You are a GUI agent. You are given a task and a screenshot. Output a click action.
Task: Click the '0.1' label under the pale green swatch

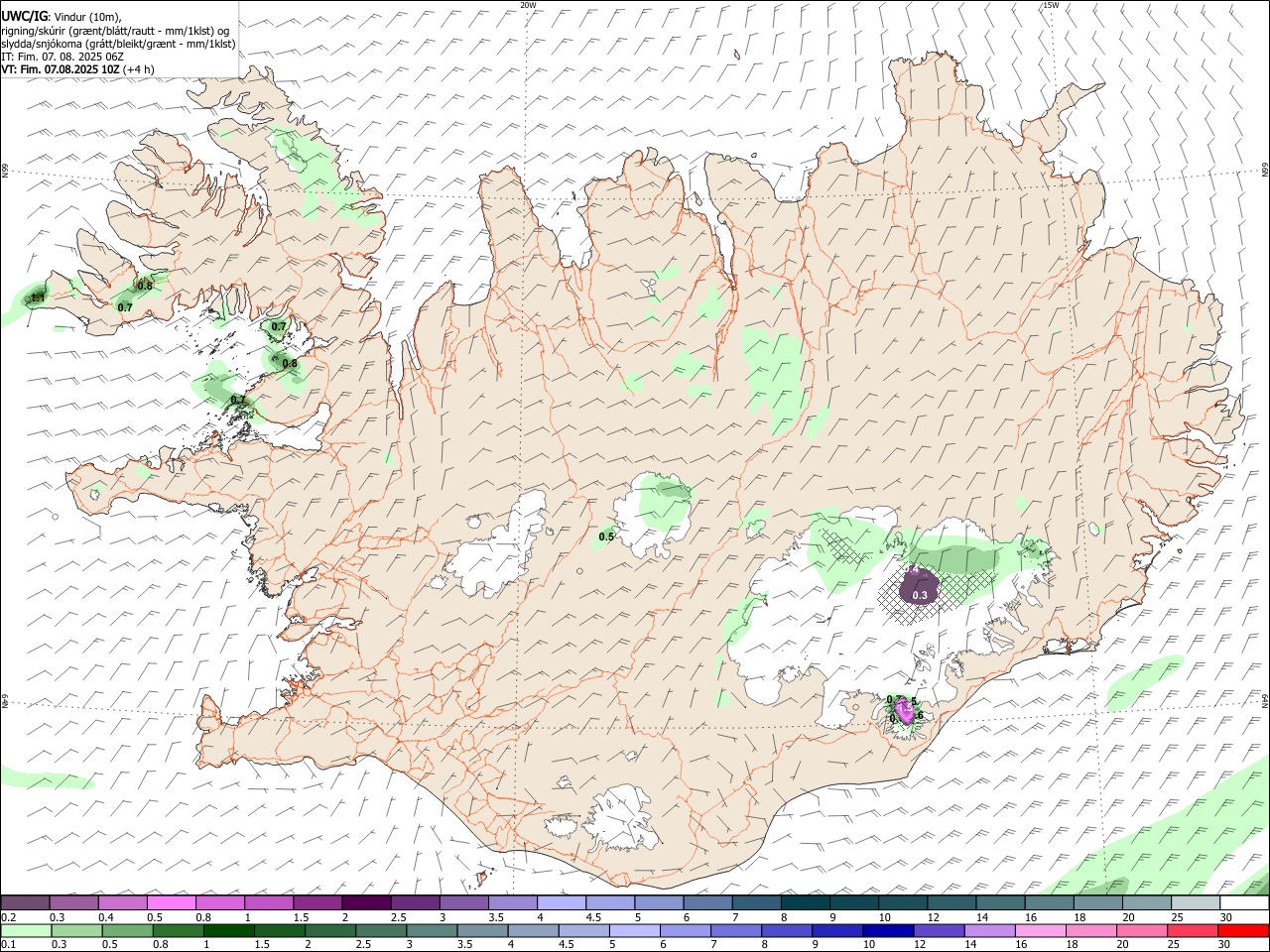tap(8, 944)
